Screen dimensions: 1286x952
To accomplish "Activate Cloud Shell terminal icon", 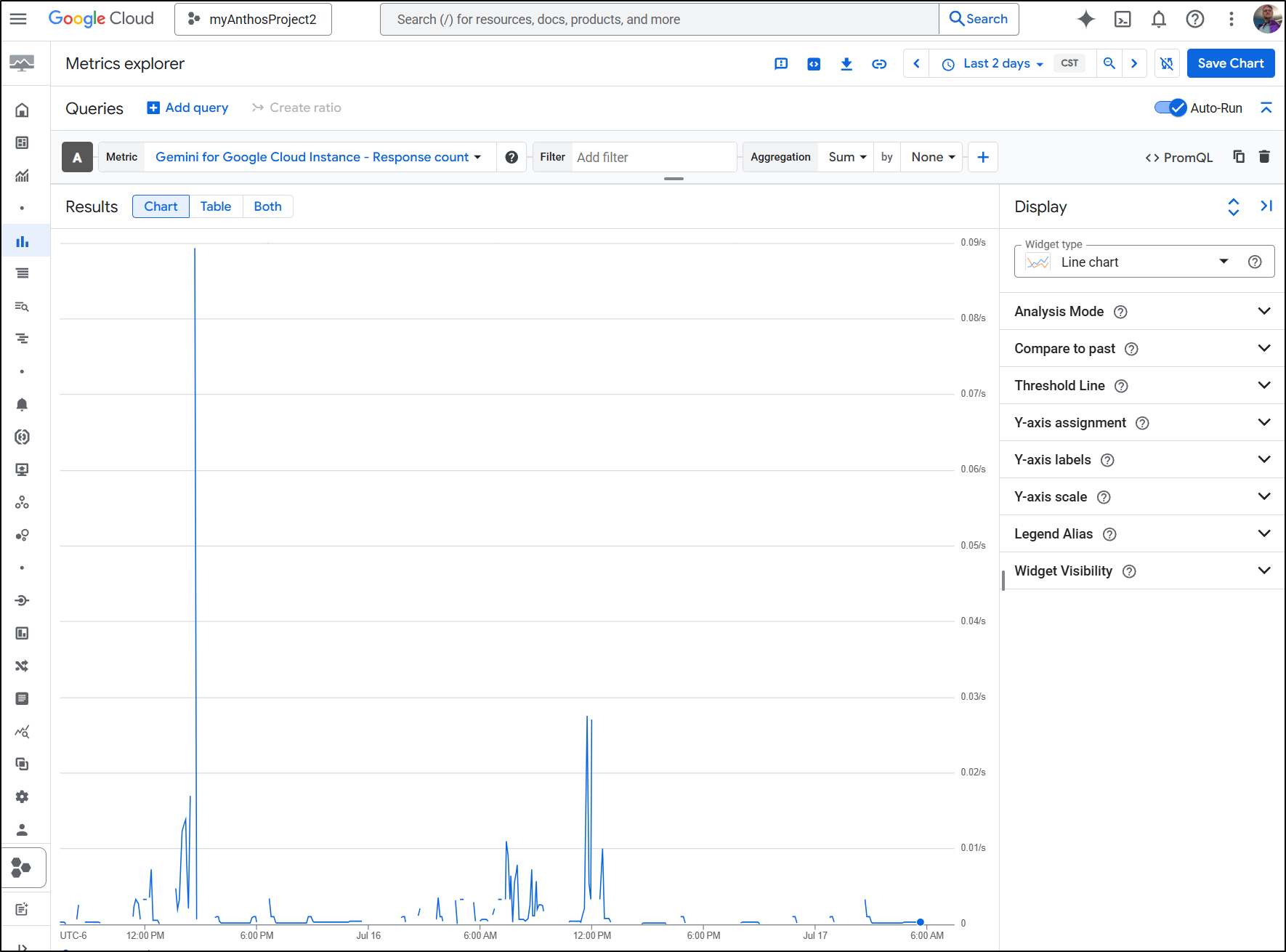I will click(1123, 19).
